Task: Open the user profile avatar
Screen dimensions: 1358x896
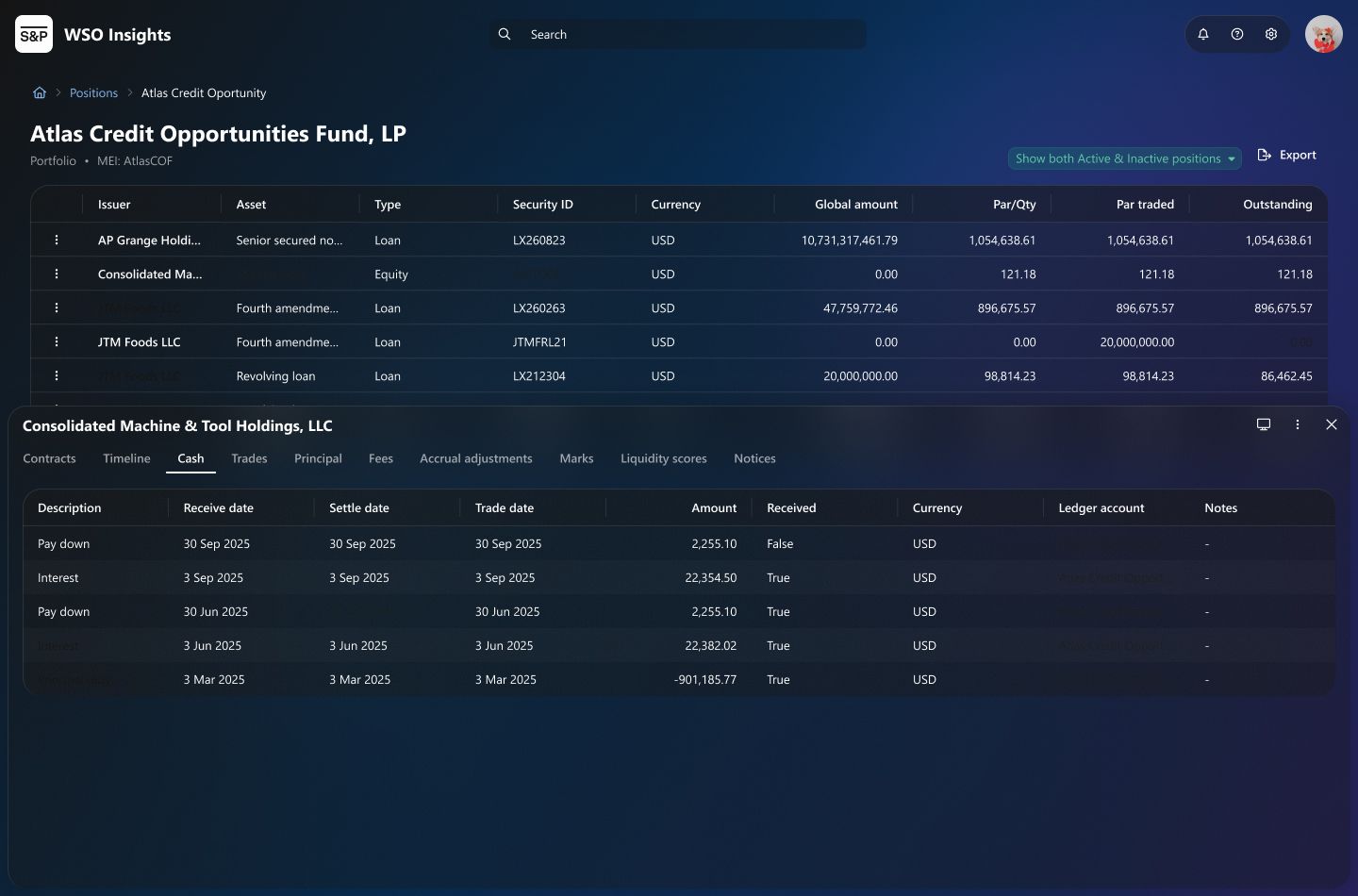Action: point(1324,35)
